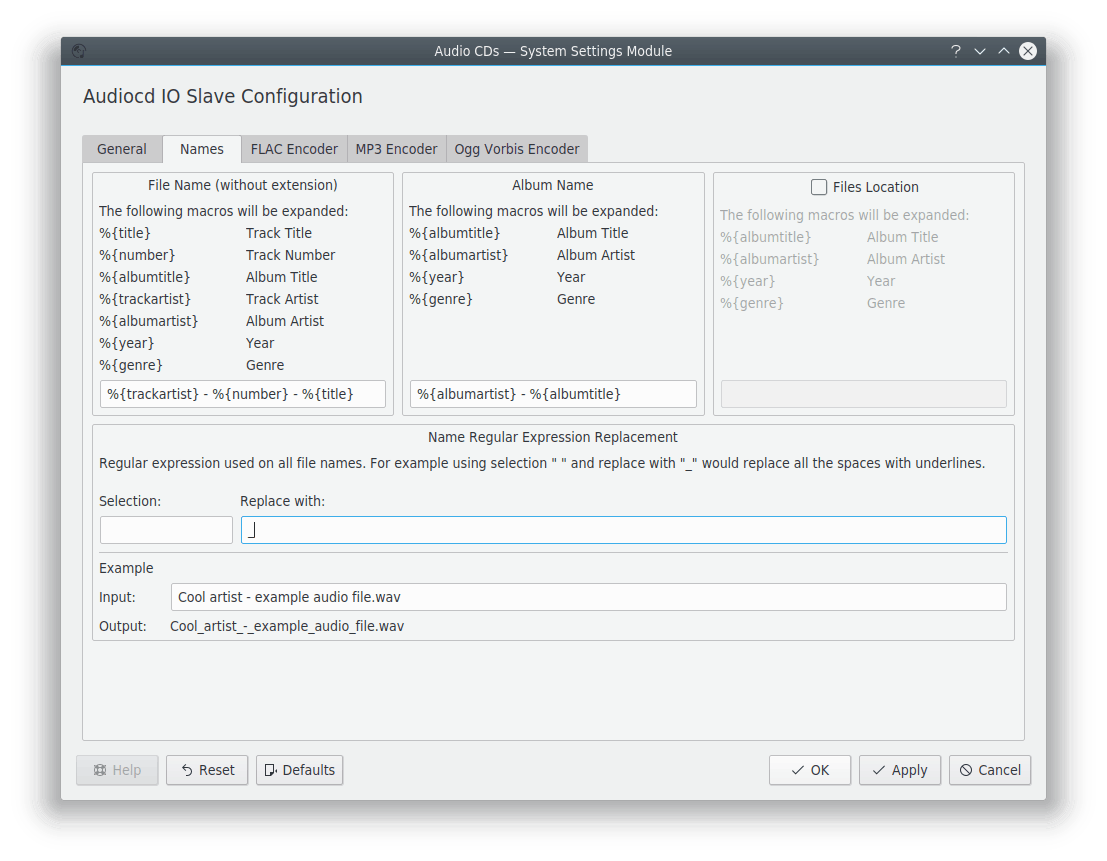Switch to the General tab
This screenshot has width=1107, height=861.
pos(122,149)
